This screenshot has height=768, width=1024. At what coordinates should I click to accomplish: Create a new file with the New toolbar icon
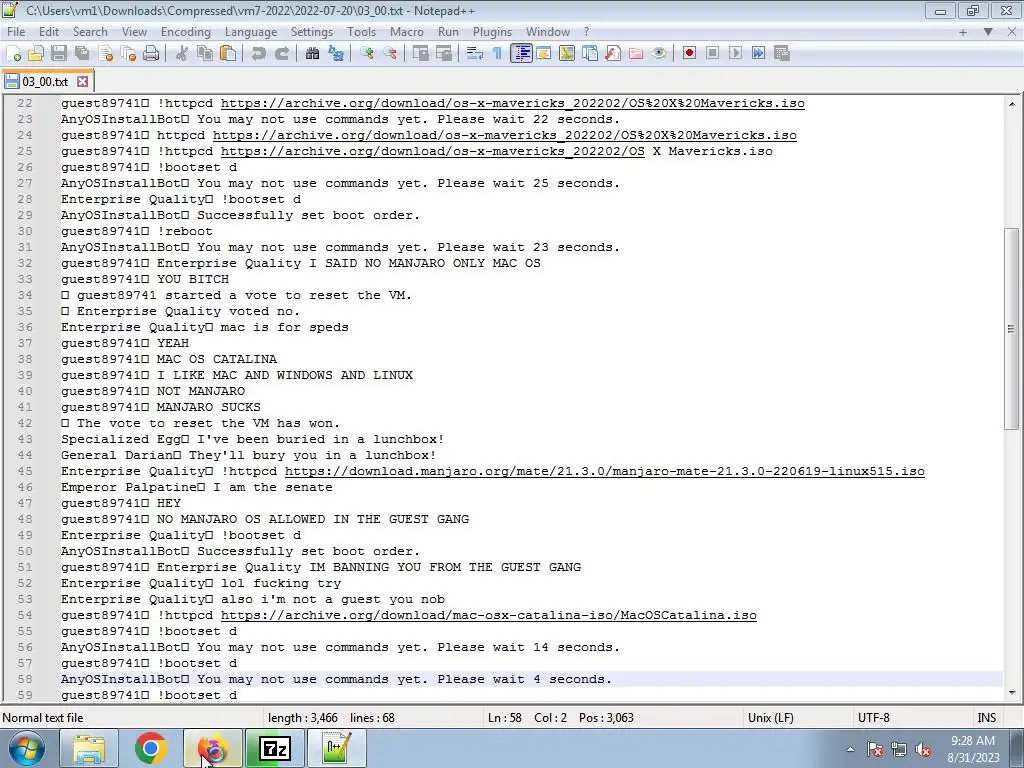click(x=13, y=54)
